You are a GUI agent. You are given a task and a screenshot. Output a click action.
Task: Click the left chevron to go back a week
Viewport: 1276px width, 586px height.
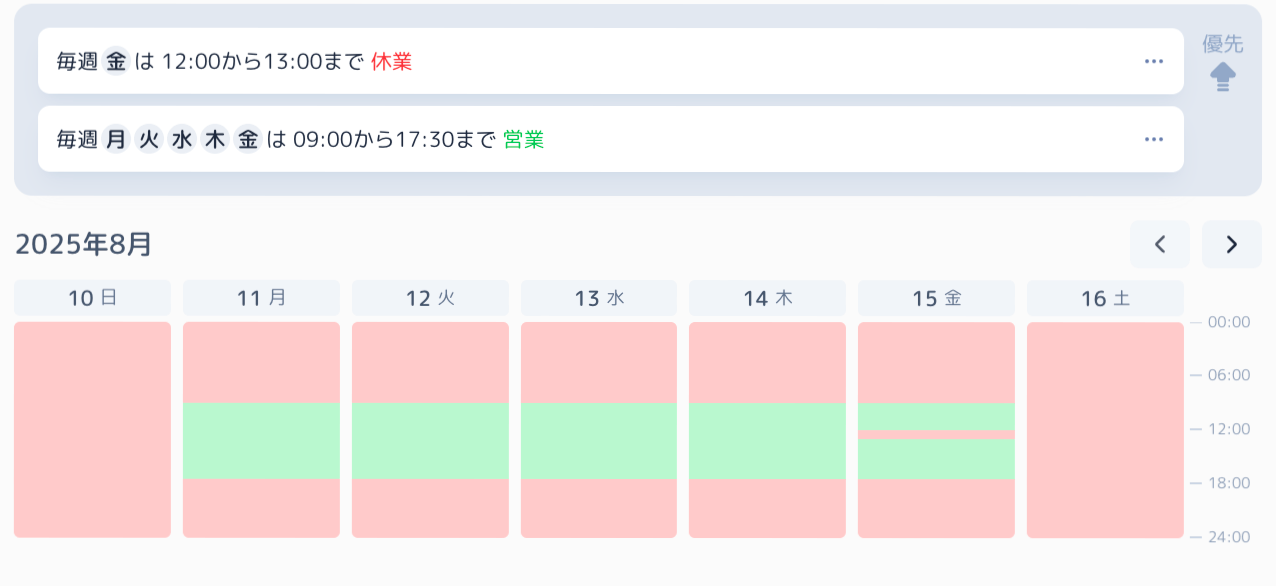point(1160,243)
